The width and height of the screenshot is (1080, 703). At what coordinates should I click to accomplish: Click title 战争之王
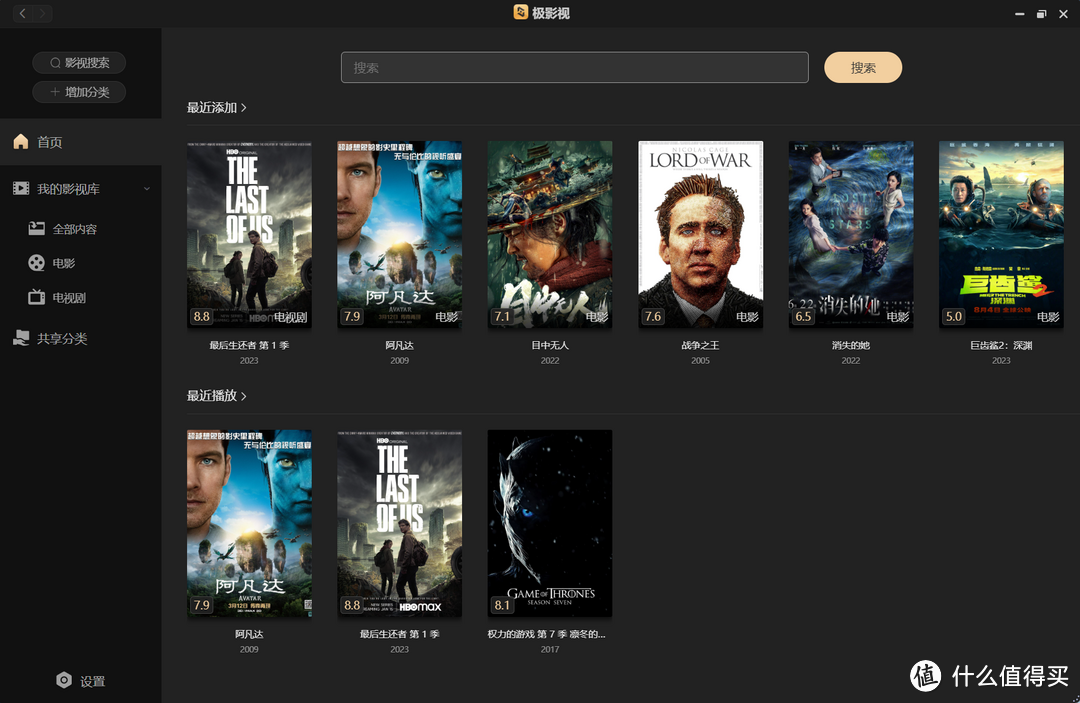(700, 345)
